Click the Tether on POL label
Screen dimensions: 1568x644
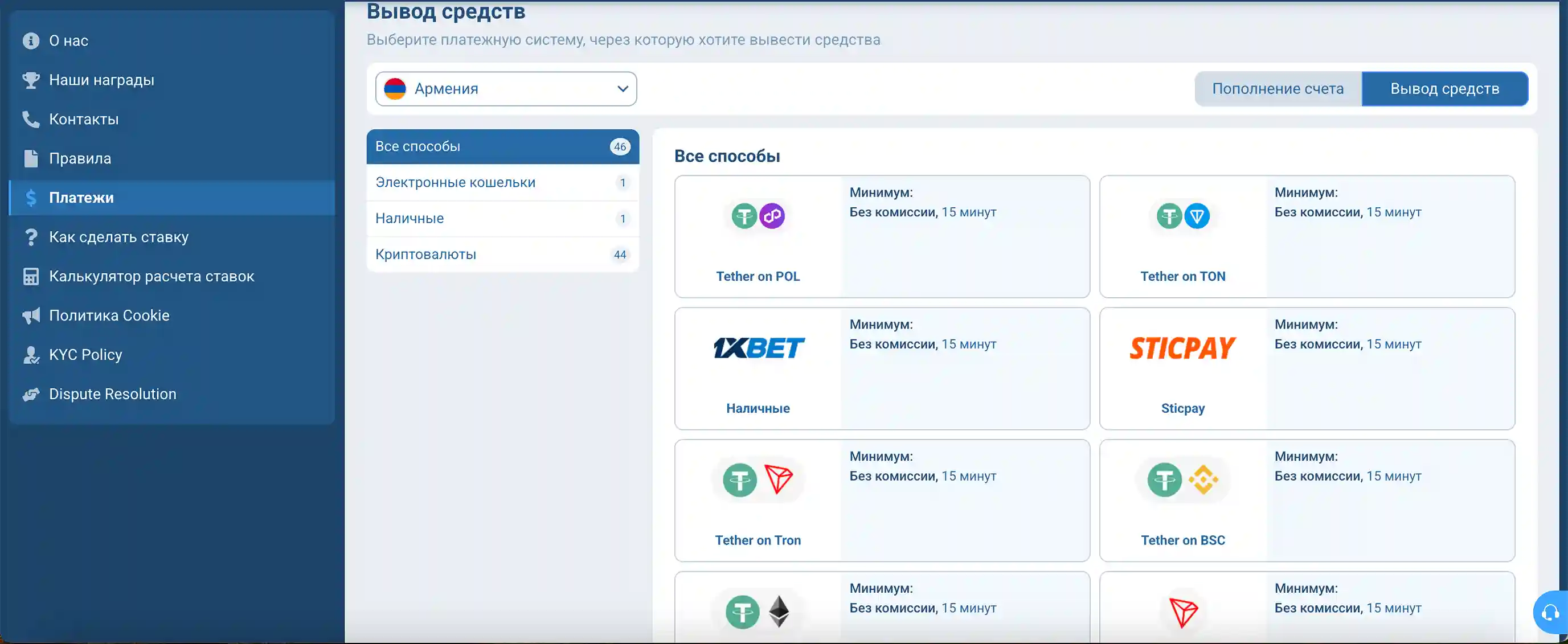(758, 276)
